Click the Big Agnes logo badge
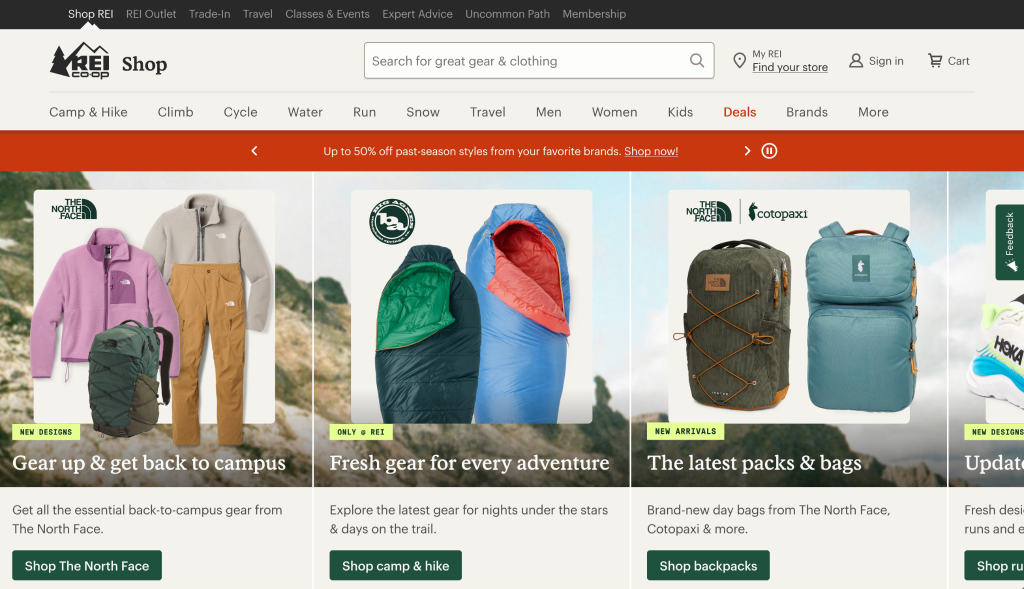1024x589 pixels. coord(392,222)
